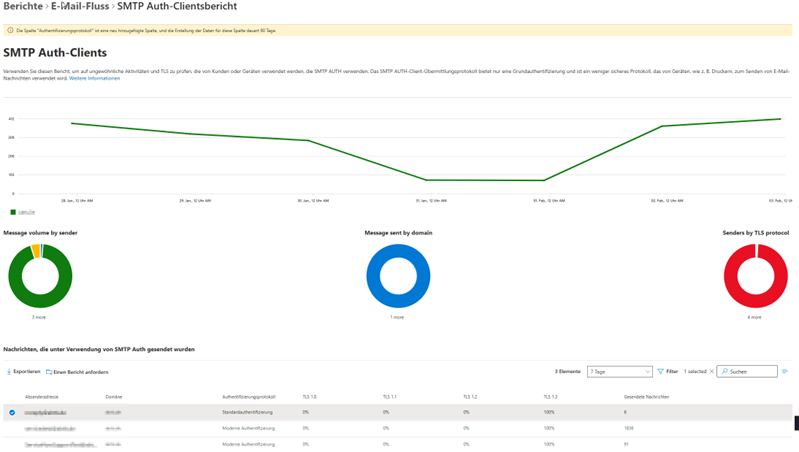Expand 3 more under sender donut
Viewport: 799px width, 452px height.
39,317
